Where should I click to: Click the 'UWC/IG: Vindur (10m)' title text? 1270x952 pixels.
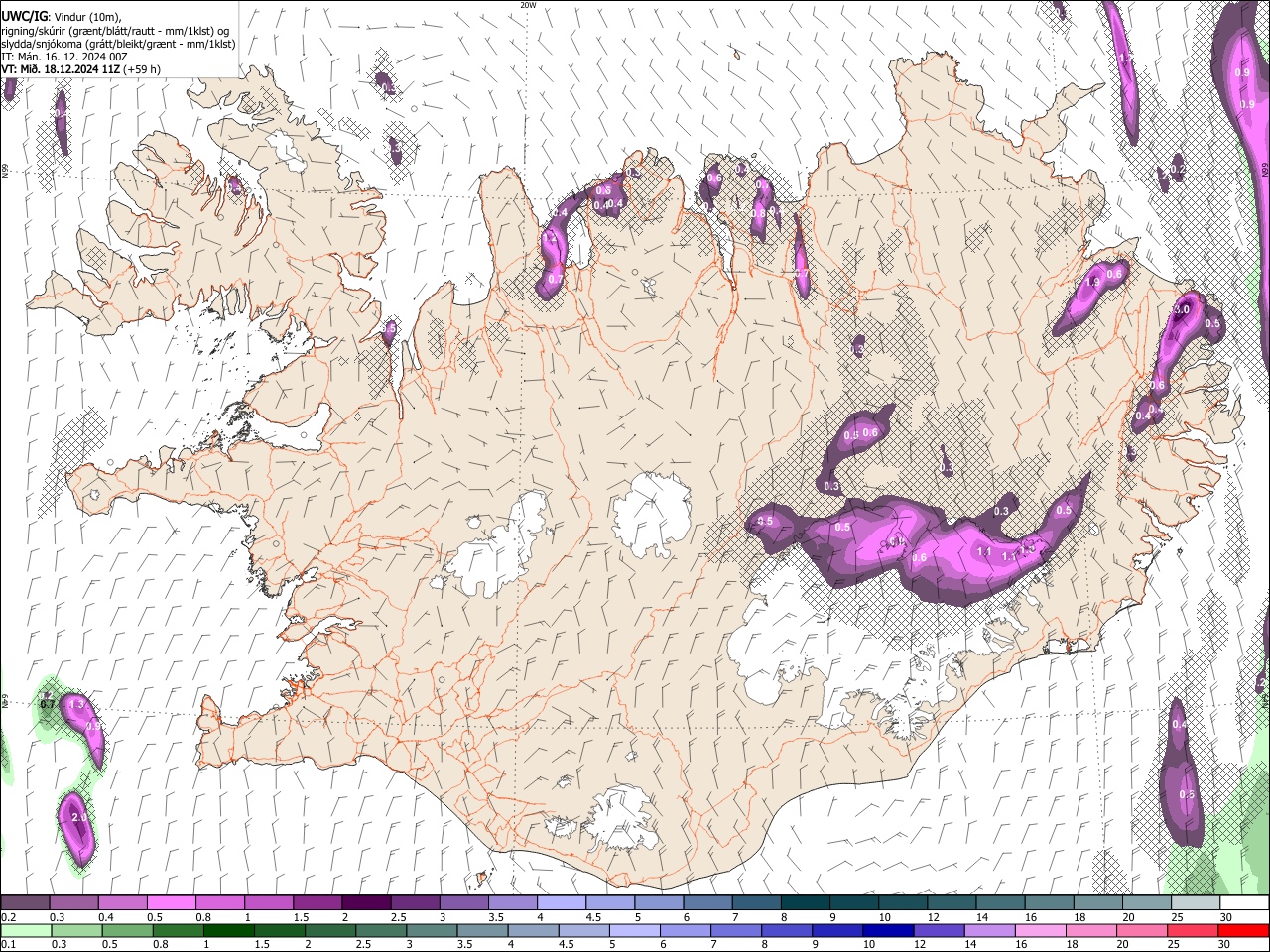(62, 16)
